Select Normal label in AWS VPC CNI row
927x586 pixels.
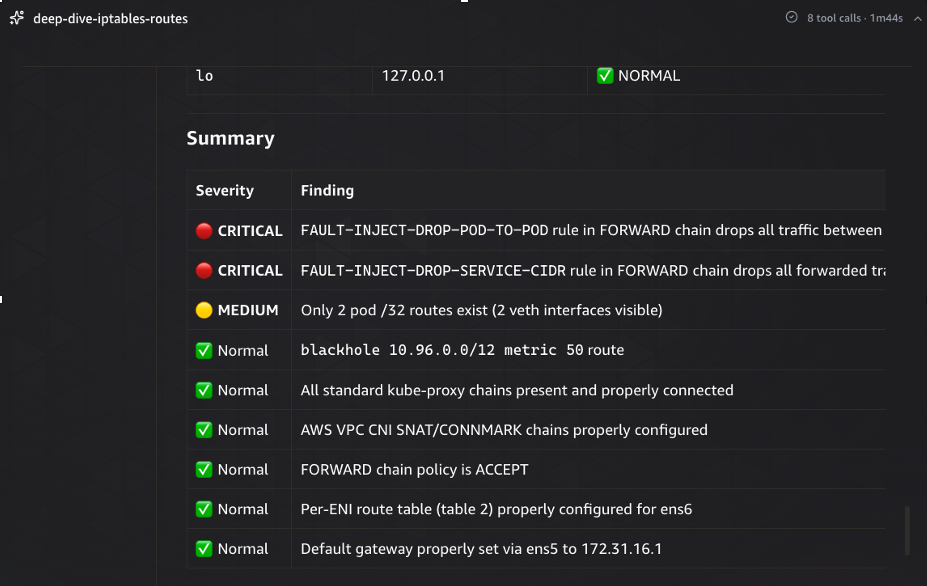(243, 430)
